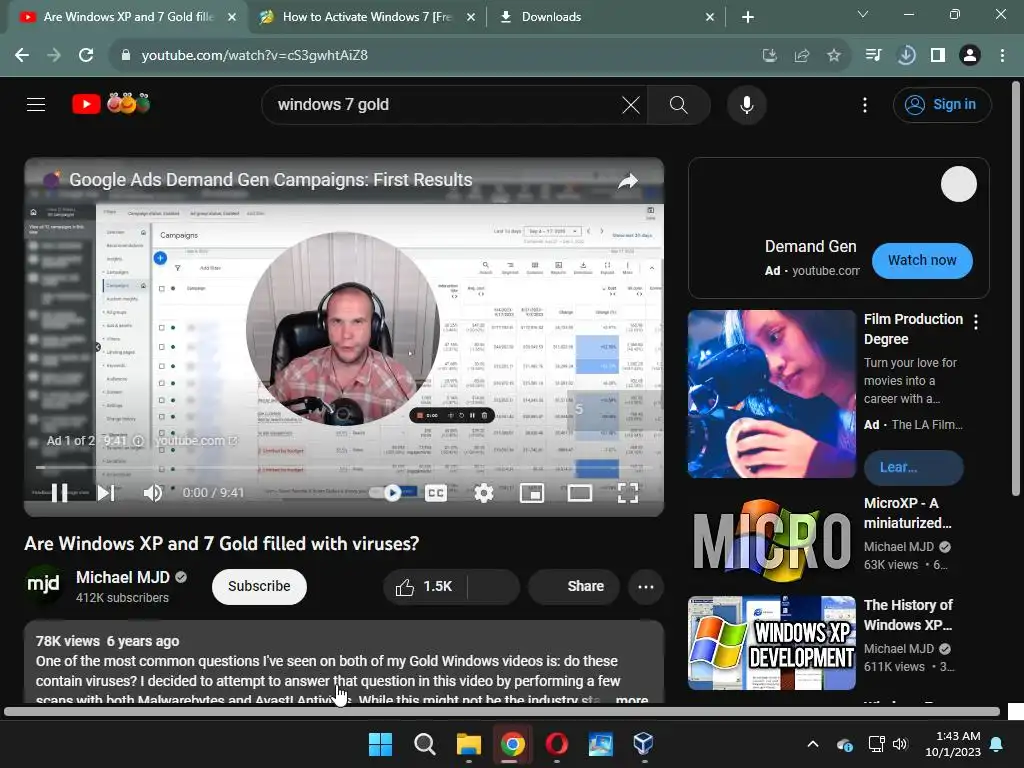Open Chrome downloads toolbar icon
Viewport: 1024px width, 768px height.
pos(906,56)
